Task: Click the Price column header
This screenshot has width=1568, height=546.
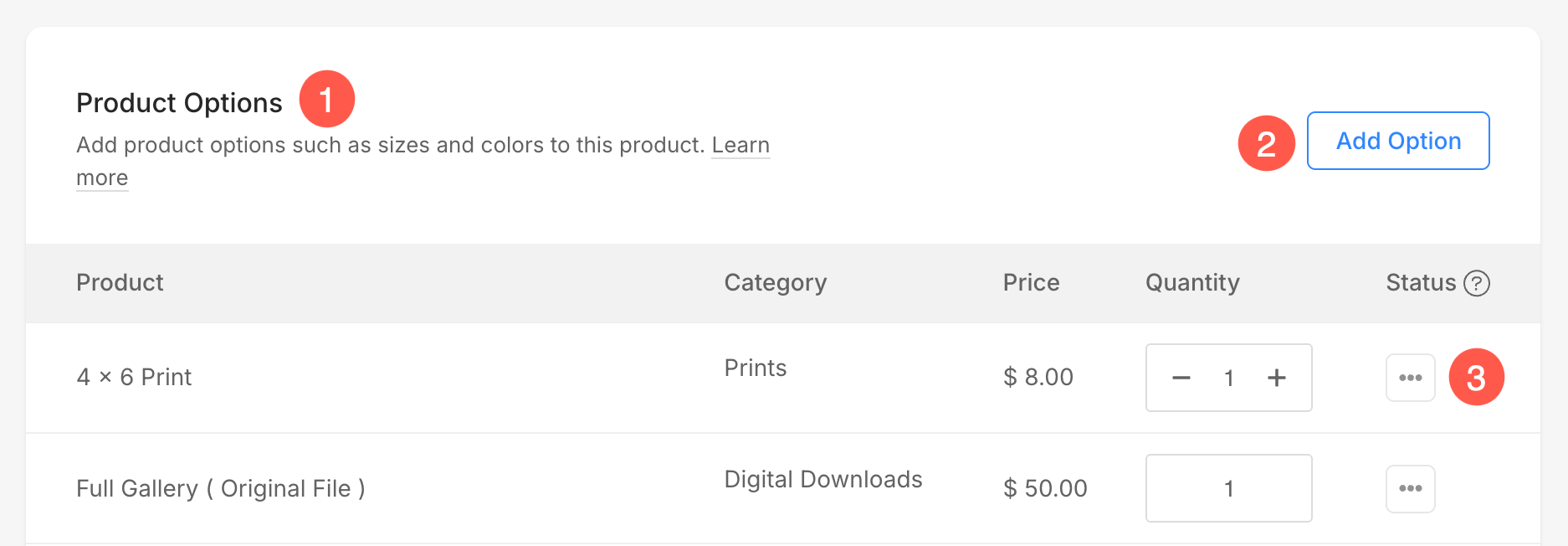Action: click(x=1031, y=282)
